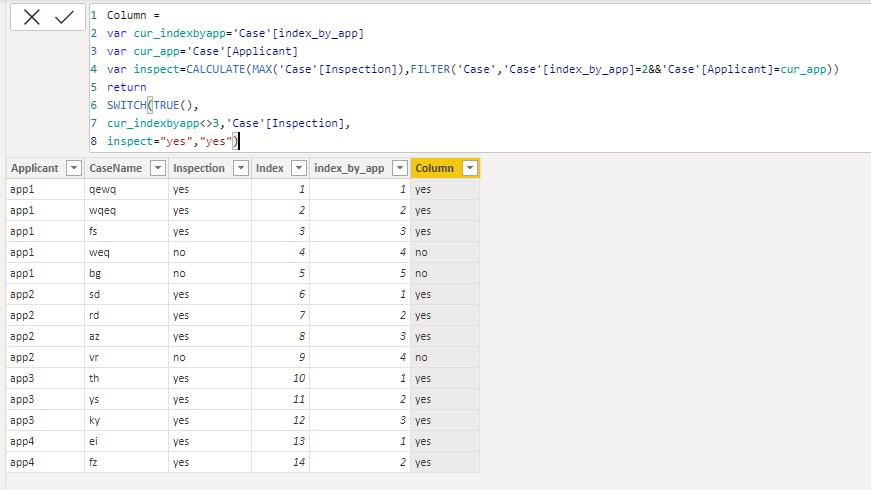This screenshot has height=490, width=871.
Task: Select the CaseName cell 'qewq'
Action: (x=127, y=189)
